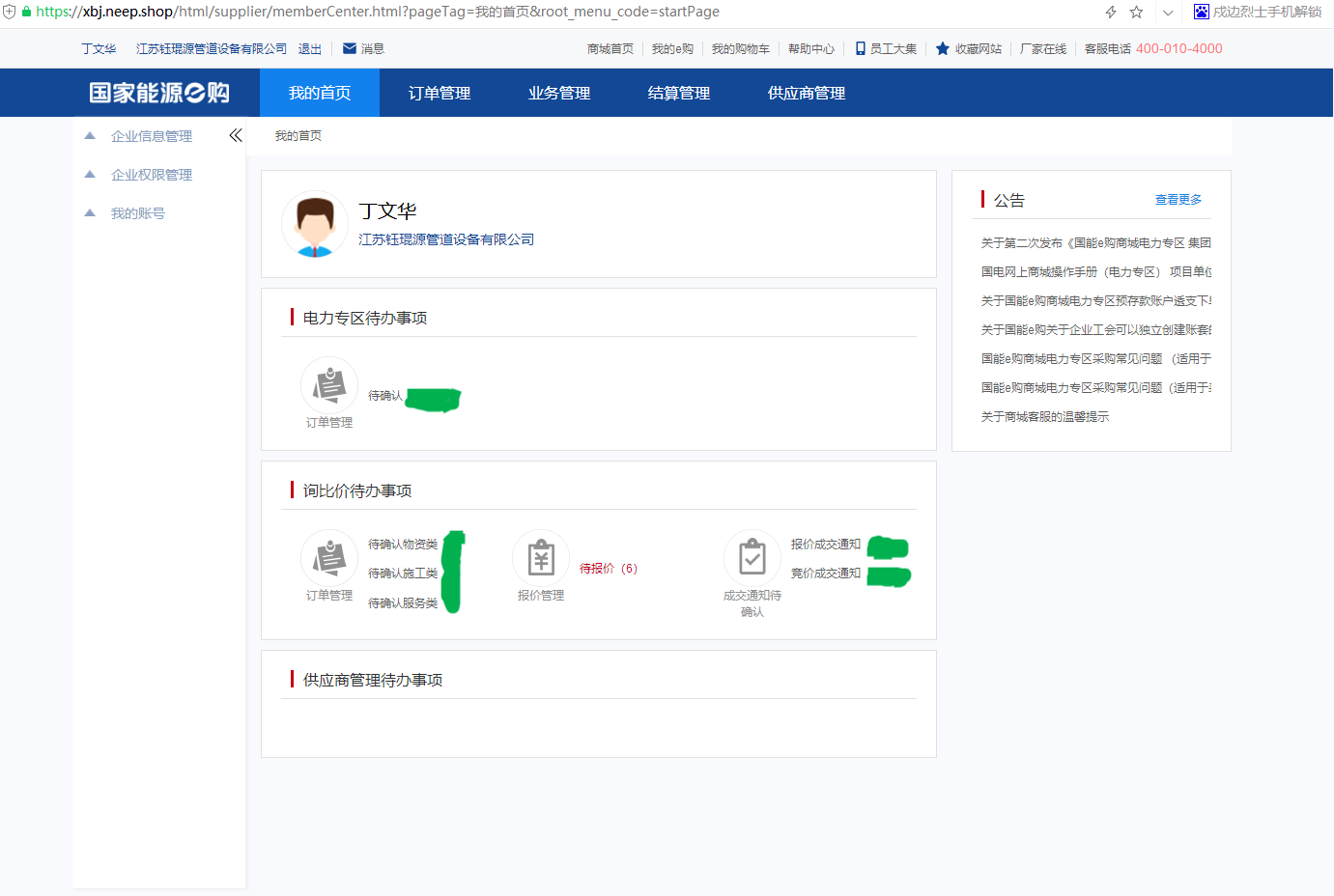The image size is (1334, 896).
Task: Open the 待报价（6）pending quotes link
Action: click(607, 568)
